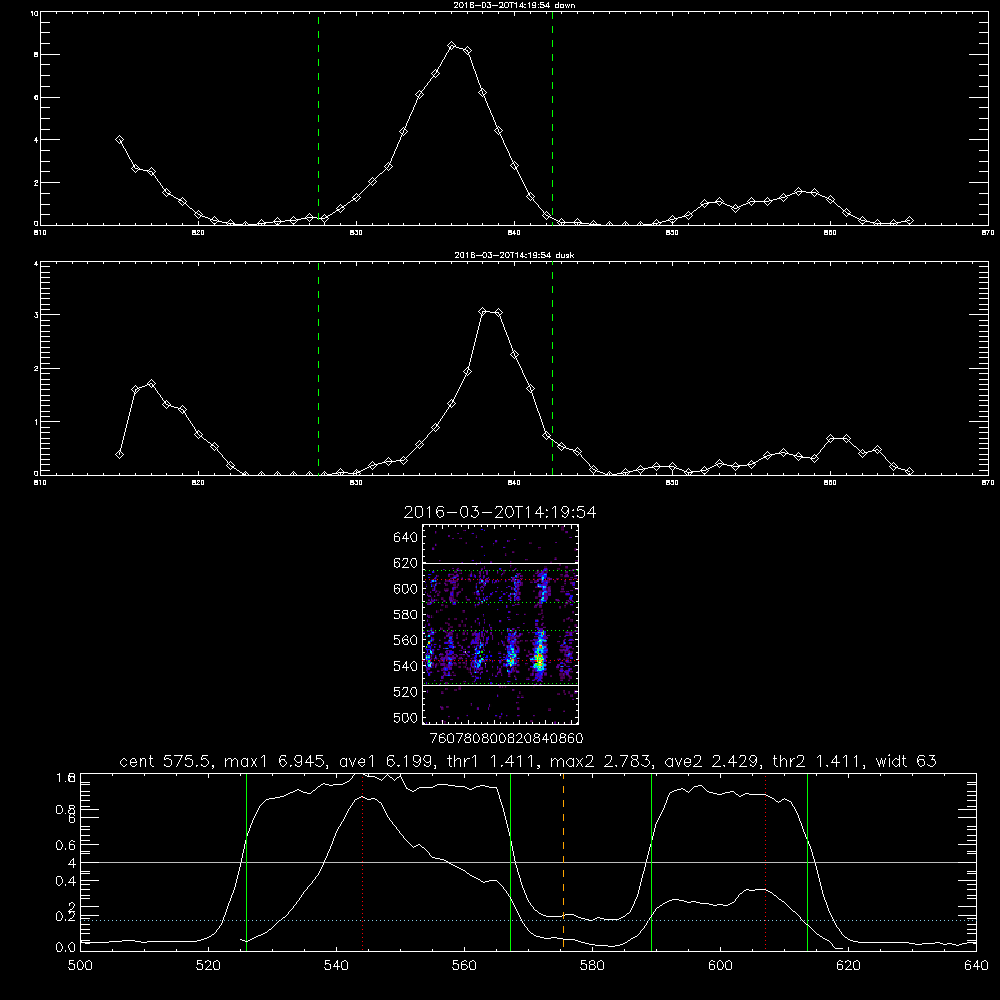Screen dimensions: 1000x1000
Task: Click the 'cent 575.5' value in the stats line
Action: pos(167,761)
